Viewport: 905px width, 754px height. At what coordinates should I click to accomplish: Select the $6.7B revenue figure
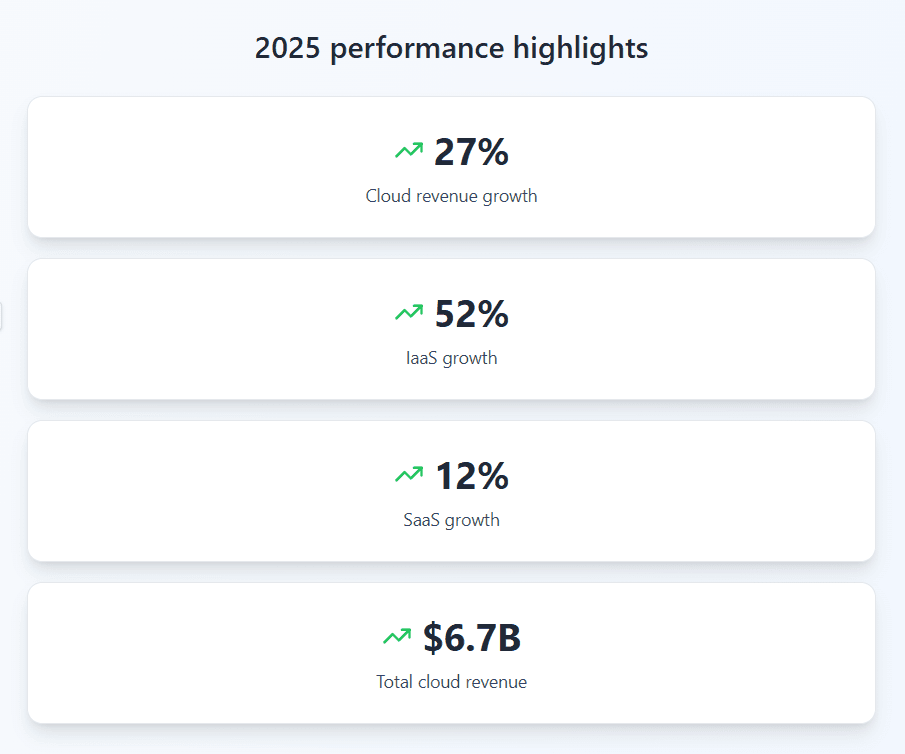coord(471,638)
